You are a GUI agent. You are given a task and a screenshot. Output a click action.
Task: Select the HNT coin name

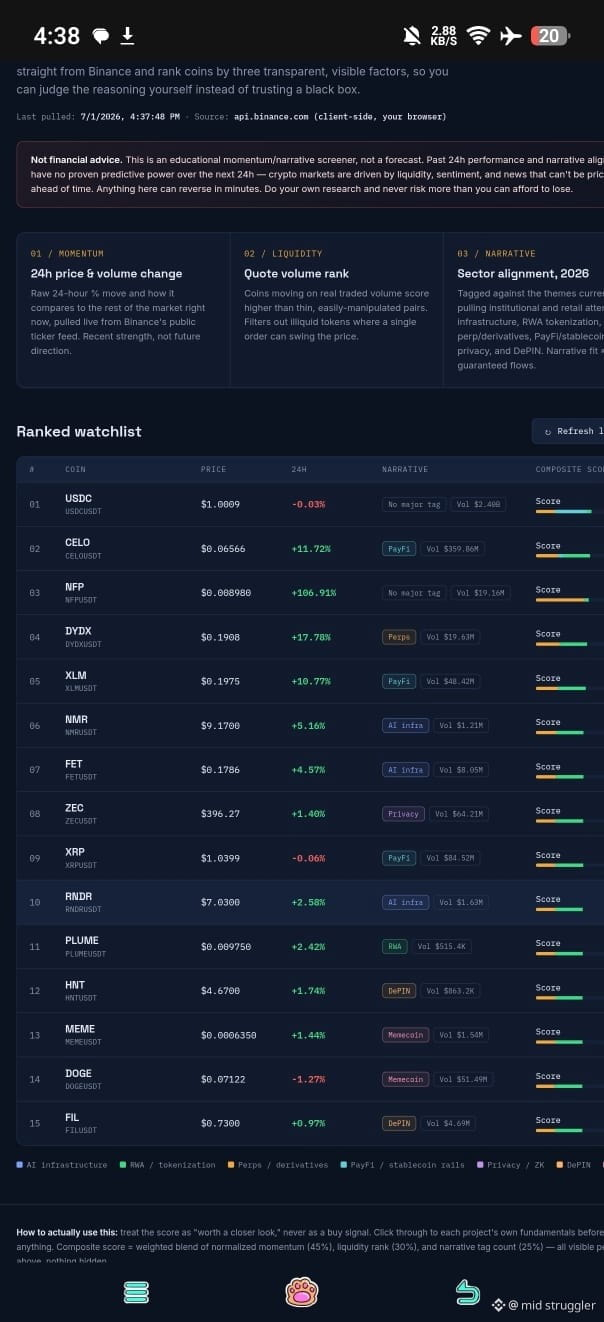tap(75, 985)
